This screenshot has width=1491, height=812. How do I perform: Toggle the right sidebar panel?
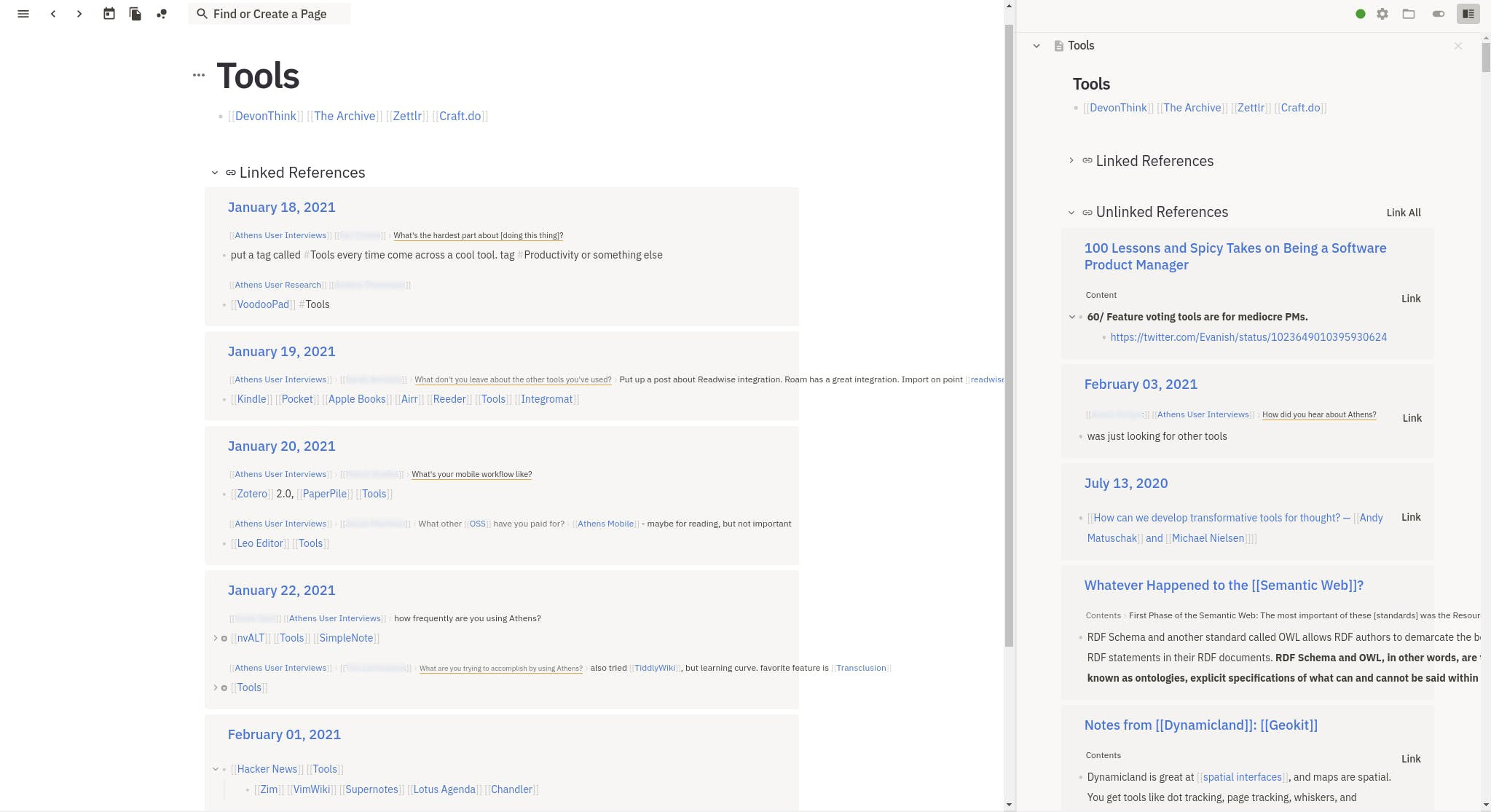click(1468, 14)
